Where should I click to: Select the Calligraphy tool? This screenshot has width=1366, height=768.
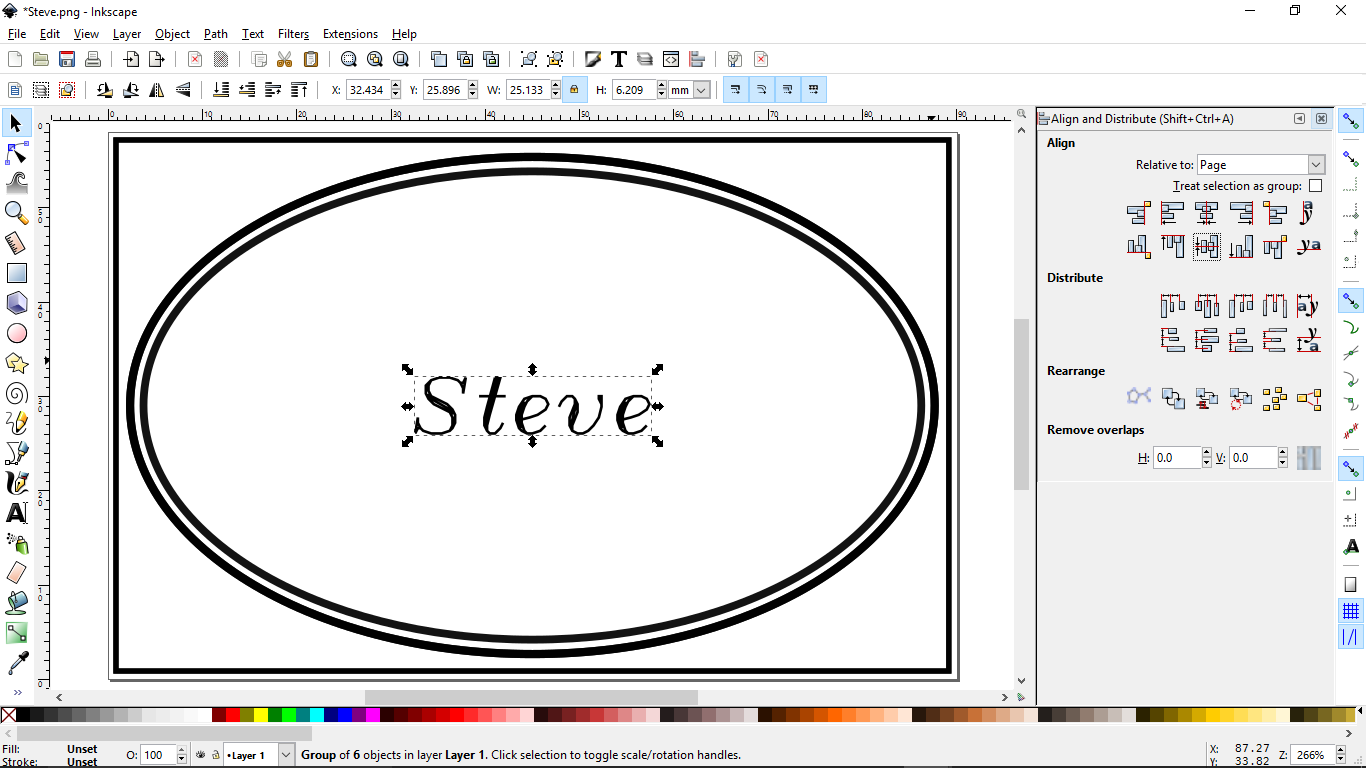click(x=15, y=484)
